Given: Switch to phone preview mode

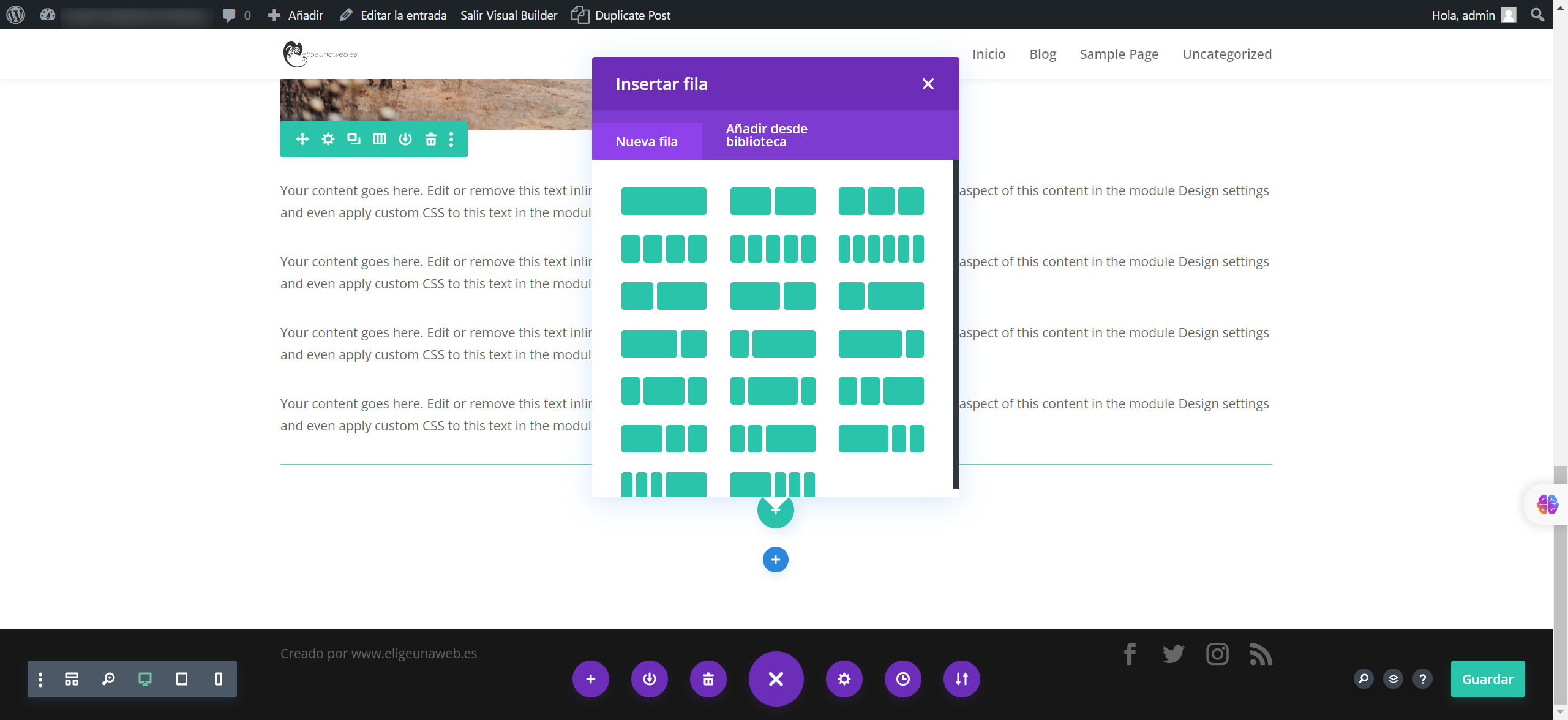Looking at the screenshot, I should [x=219, y=679].
